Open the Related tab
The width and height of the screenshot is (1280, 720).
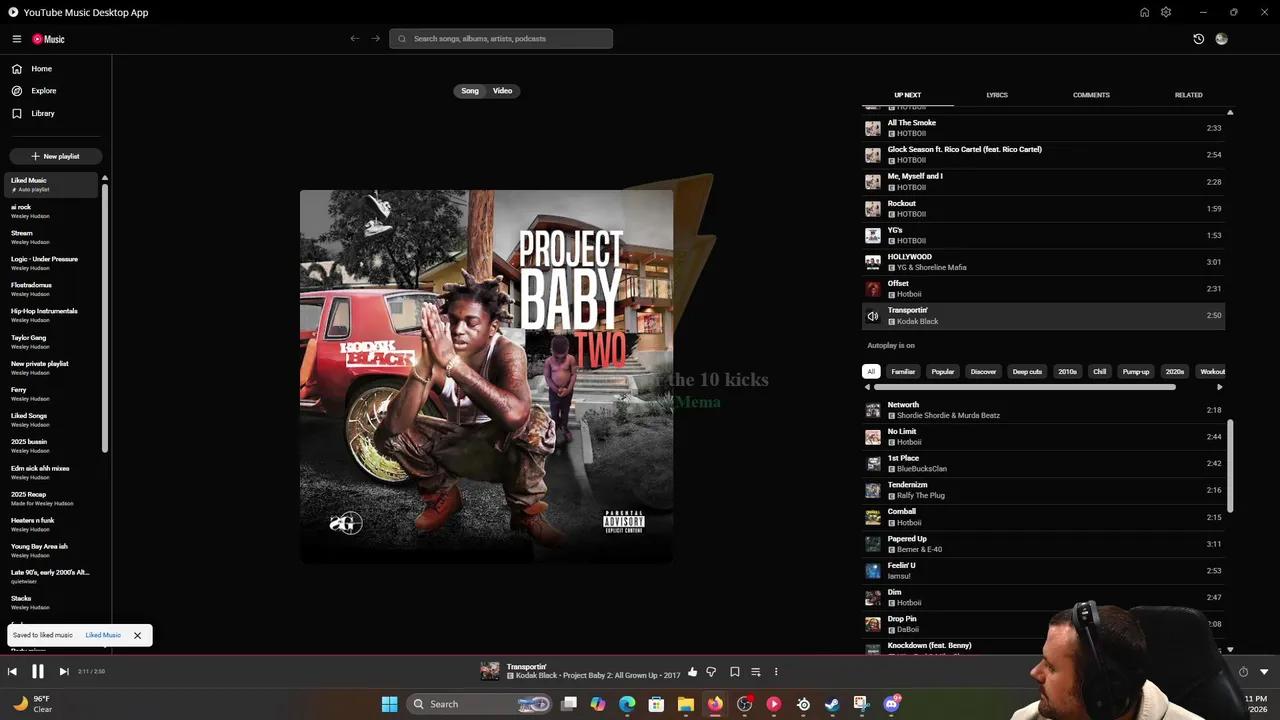tap(1188, 95)
